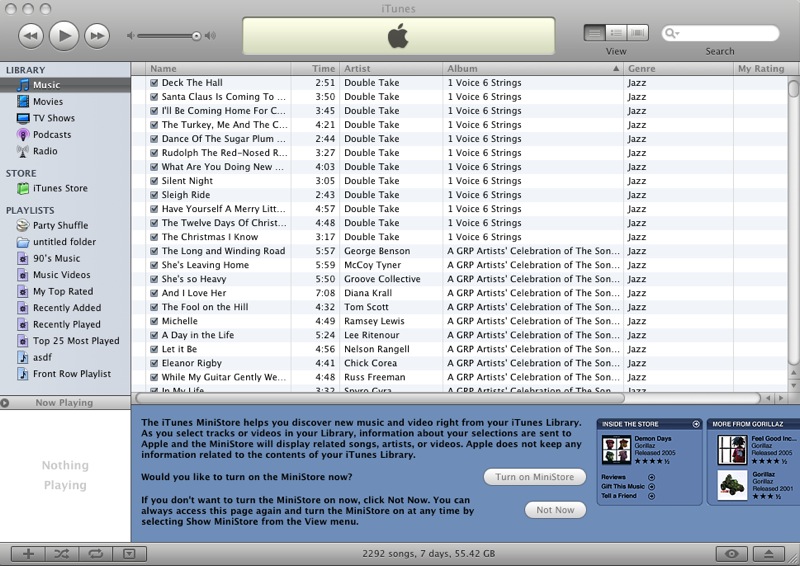Viewport: 800px width, 566px height.
Task: Collapse the Now Playing panel triangle
Action: pyautogui.click(x=6, y=403)
